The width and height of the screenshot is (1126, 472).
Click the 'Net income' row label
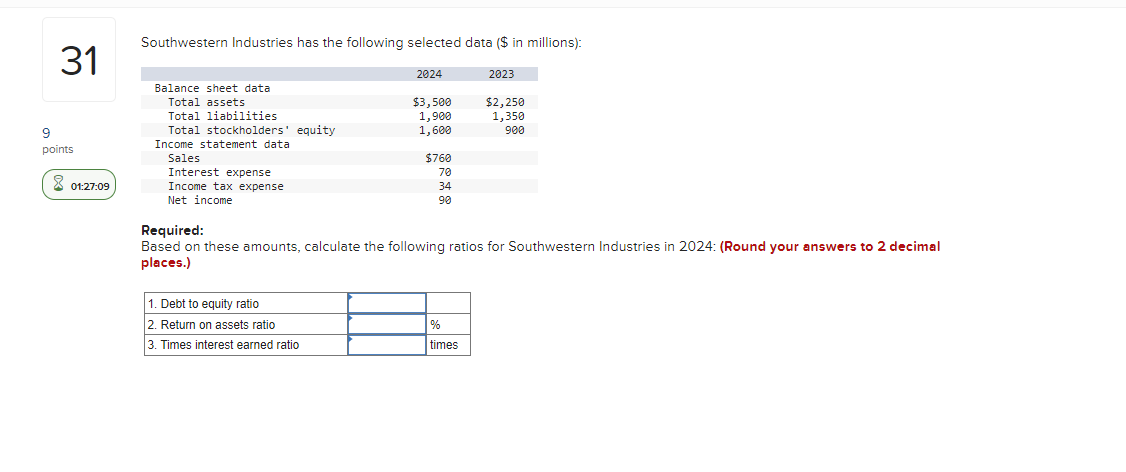[x=200, y=200]
